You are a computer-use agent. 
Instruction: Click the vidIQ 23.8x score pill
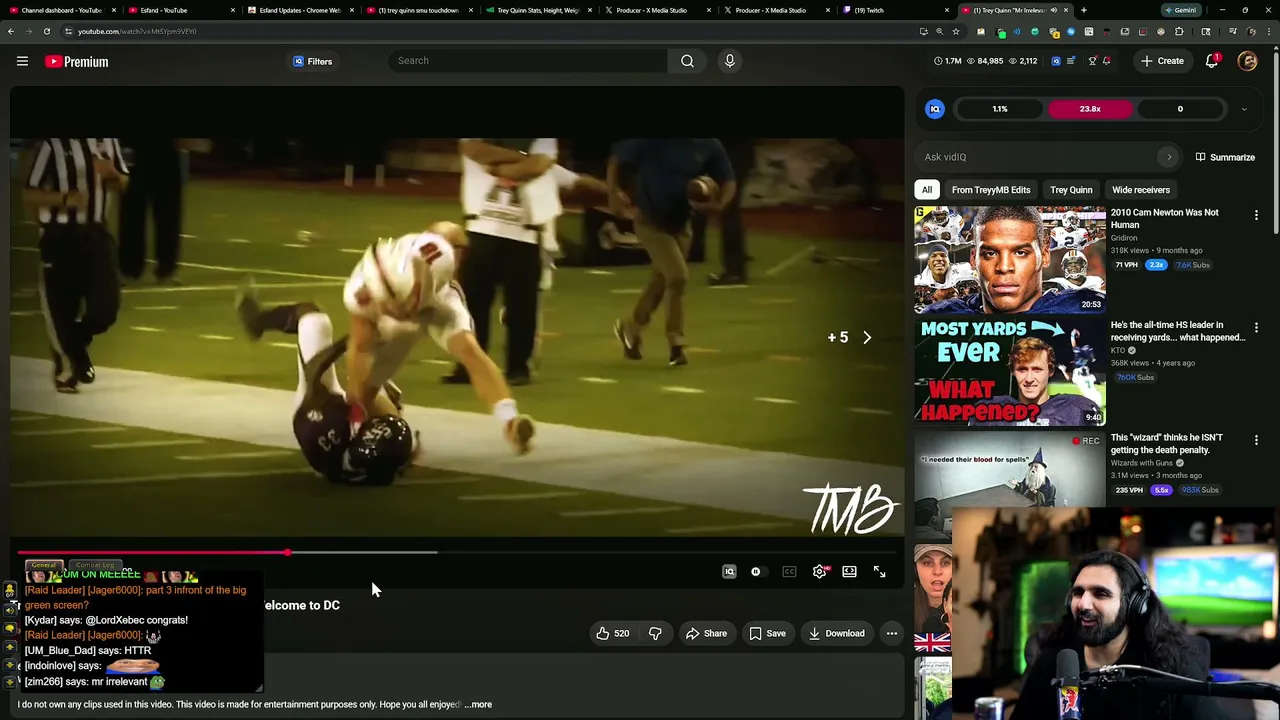pyautogui.click(x=1090, y=109)
